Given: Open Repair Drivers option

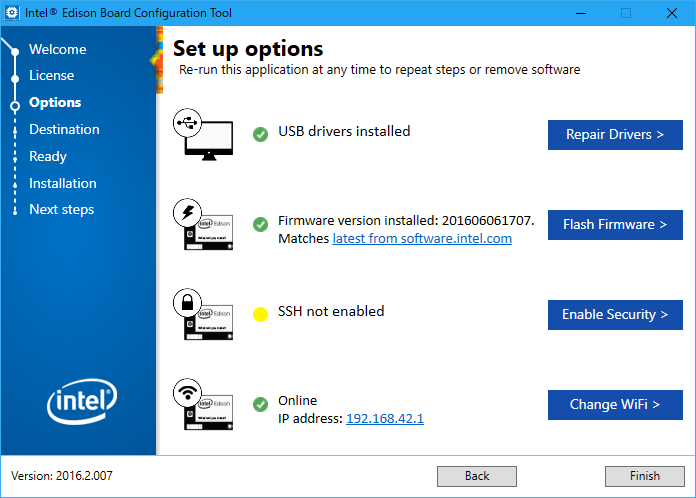Looking at the screenshot, I should pyautogui.click(x=615, y=135).
